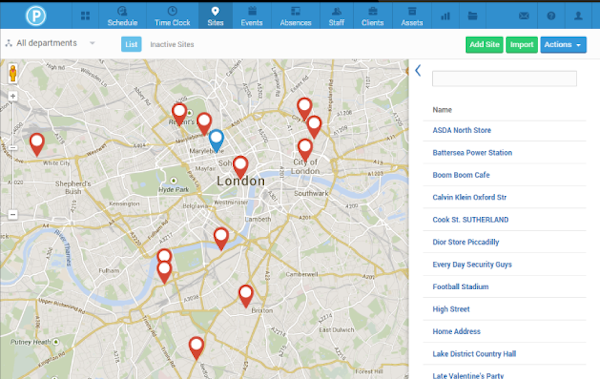The image size is (600, 379).
Task: Open Cook St. SUTHERLAND site
Action: [470, 220]
